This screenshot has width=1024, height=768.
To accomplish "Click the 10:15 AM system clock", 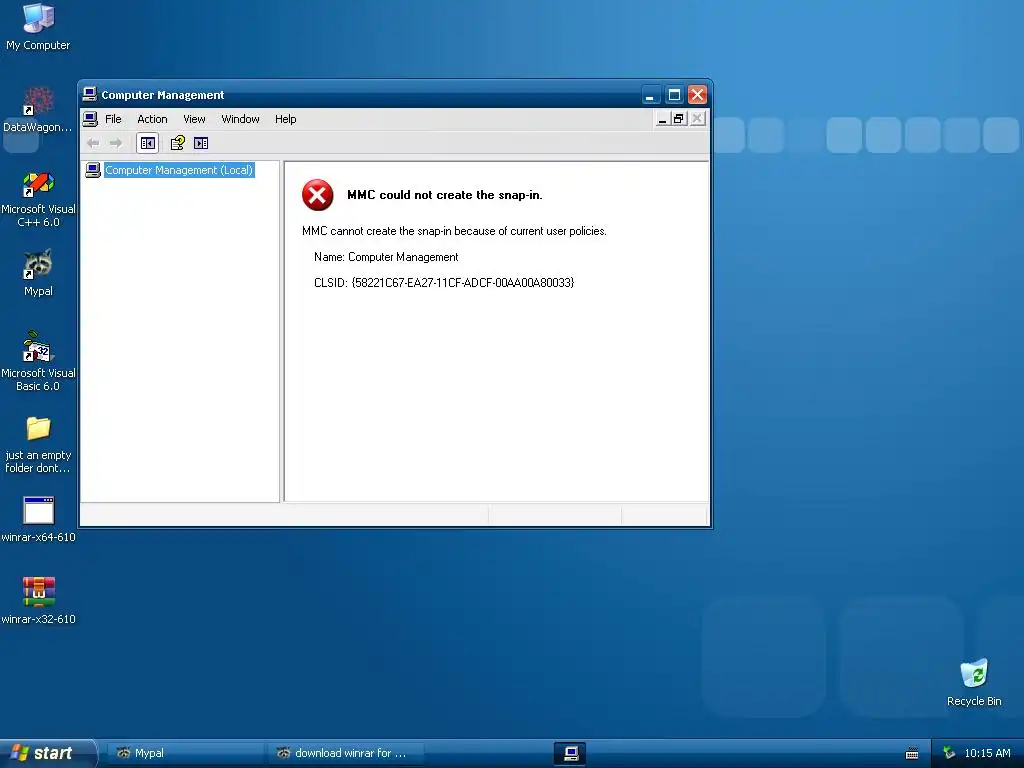I will pyautogui.click(x=987, y=753).
